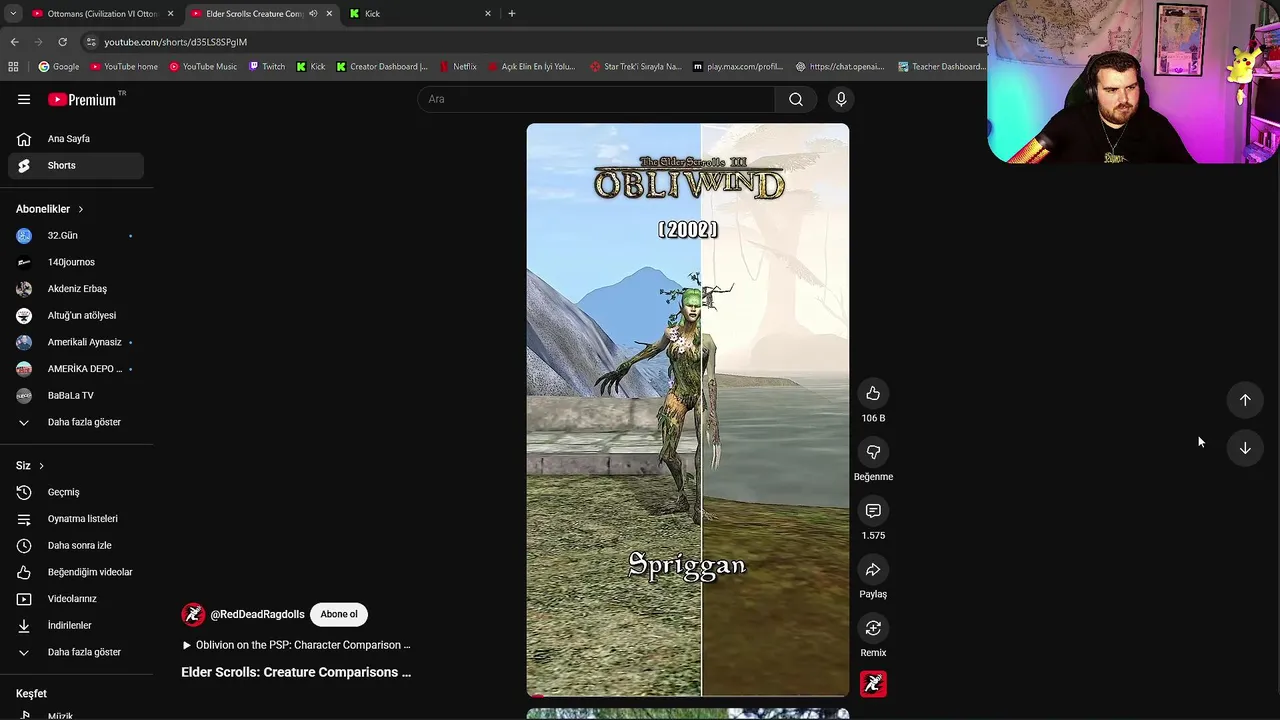
Task: Open linked video Oblivion on the PSP
Action: coord(296,645)
